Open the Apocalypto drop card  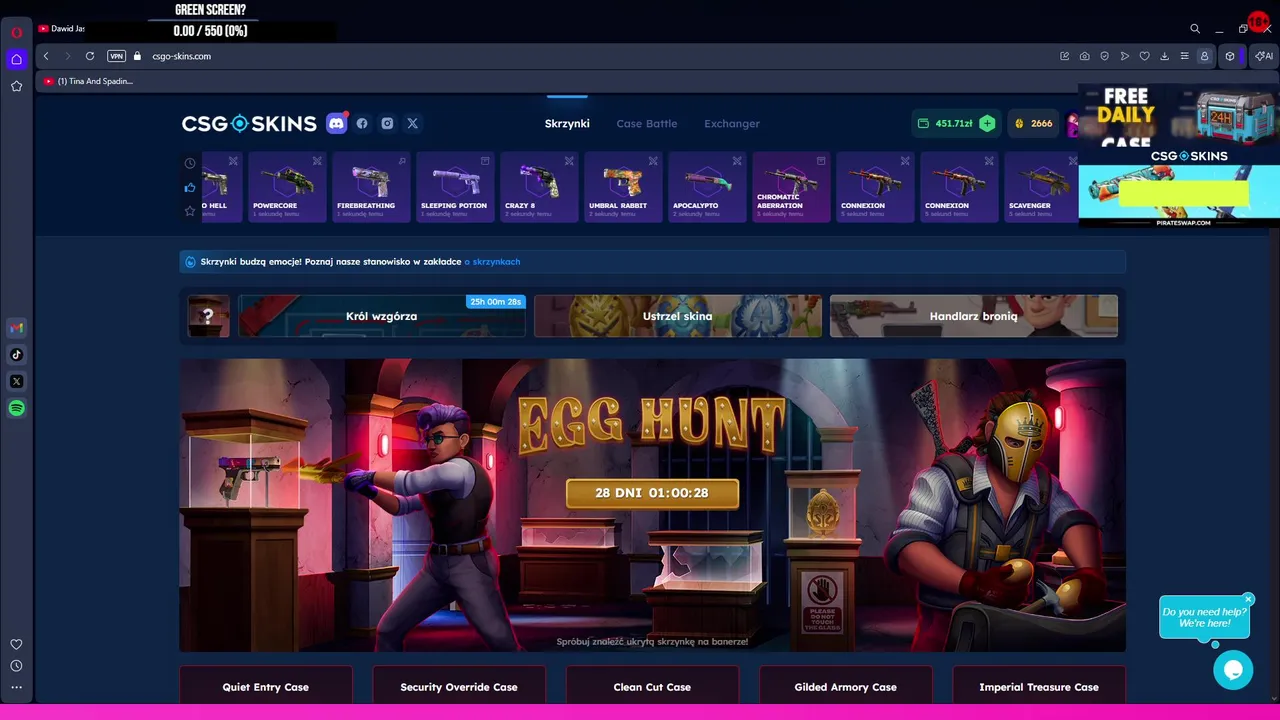click(x=707, y=187)
